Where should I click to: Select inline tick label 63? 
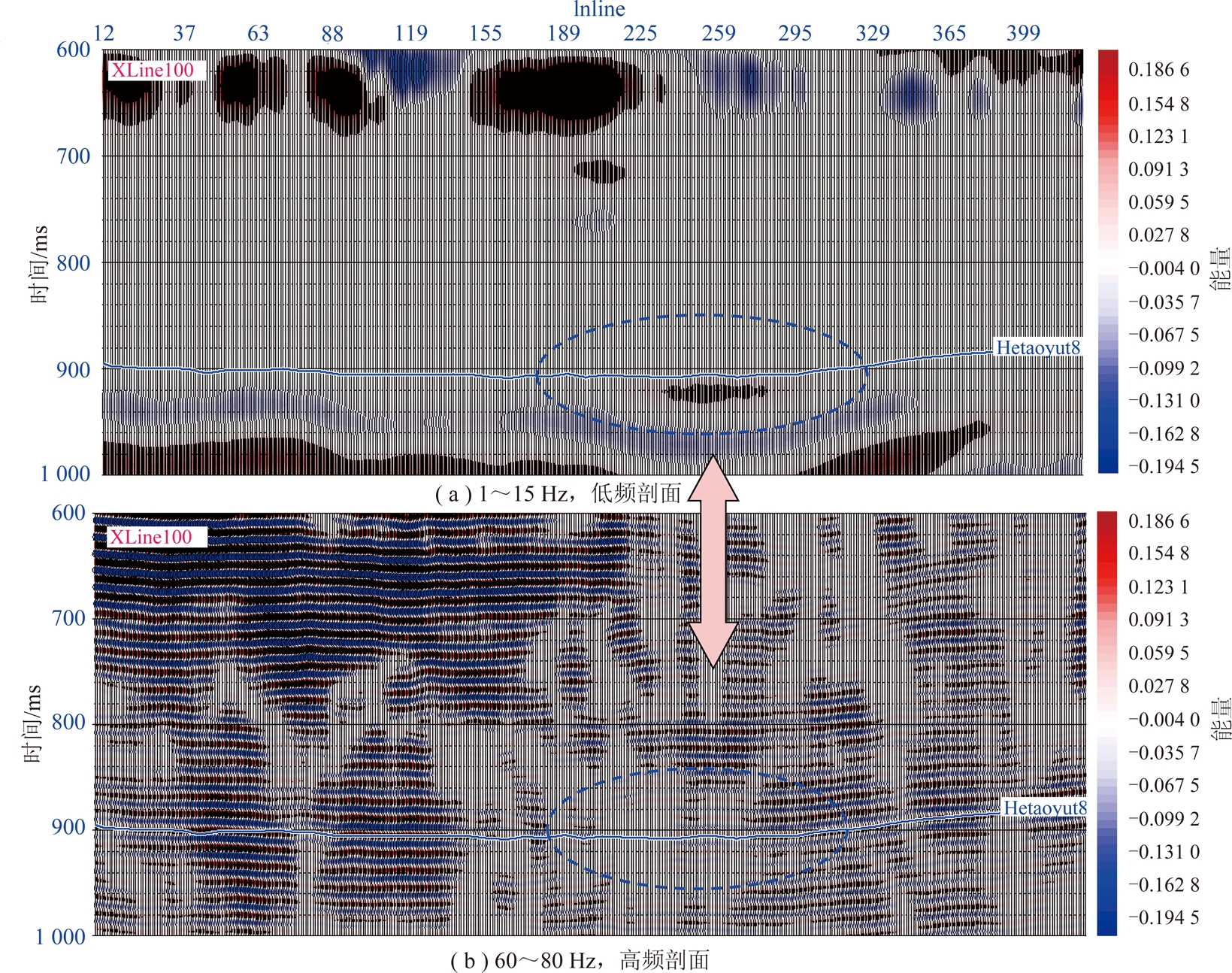(x=258, y=33)
